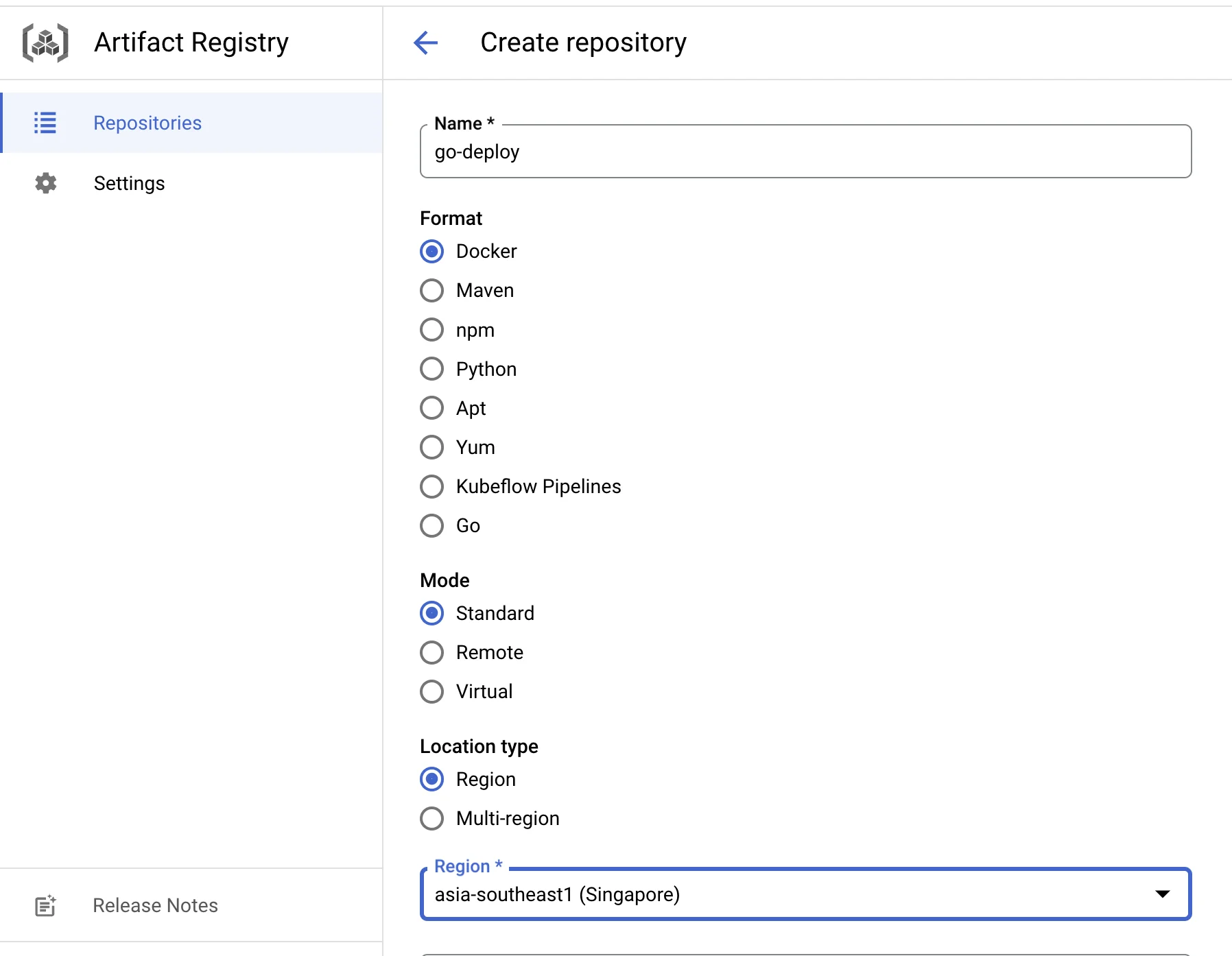
Task: Click the Location type section label
Action: click(x=479, y=746)
